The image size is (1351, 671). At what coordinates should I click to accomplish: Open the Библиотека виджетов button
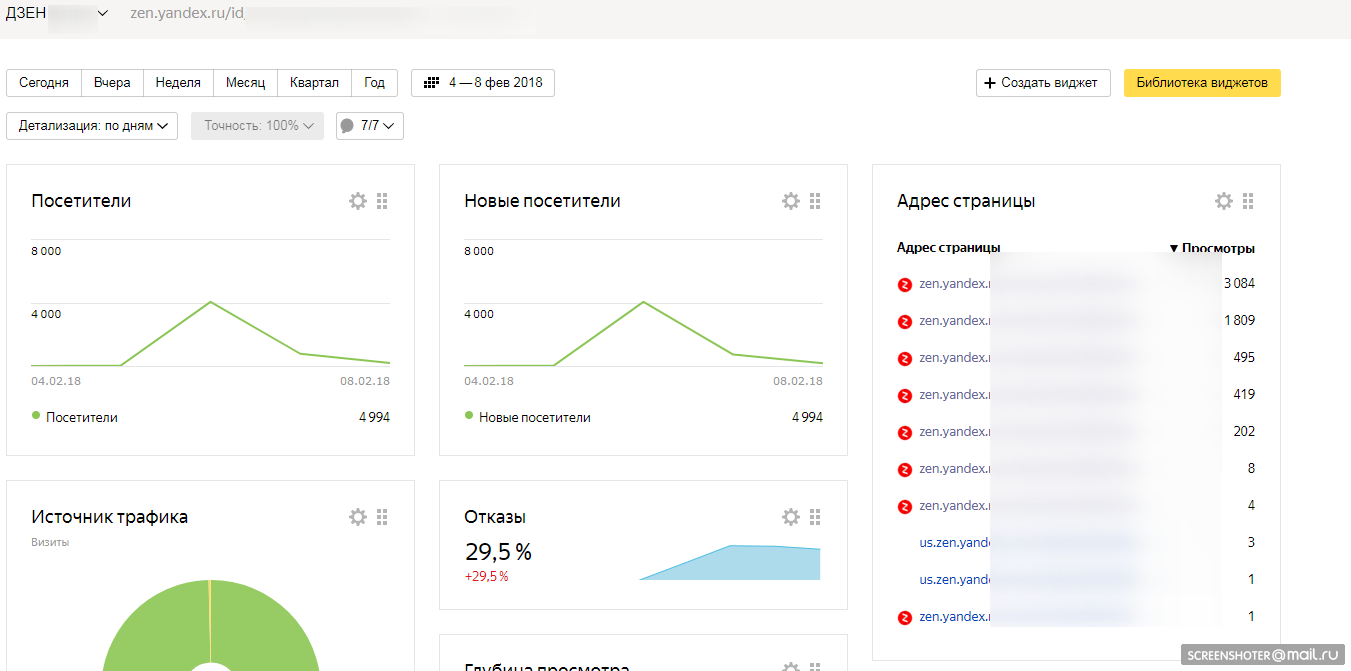click(x=1202, y=83)
